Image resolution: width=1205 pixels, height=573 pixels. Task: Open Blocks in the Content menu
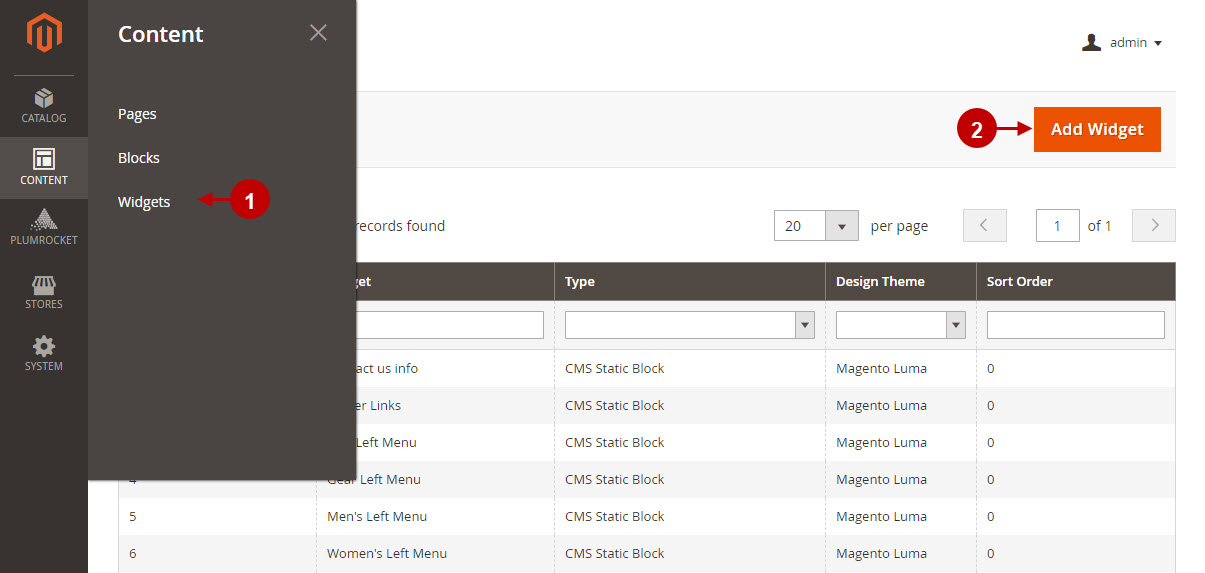(139, 158)
